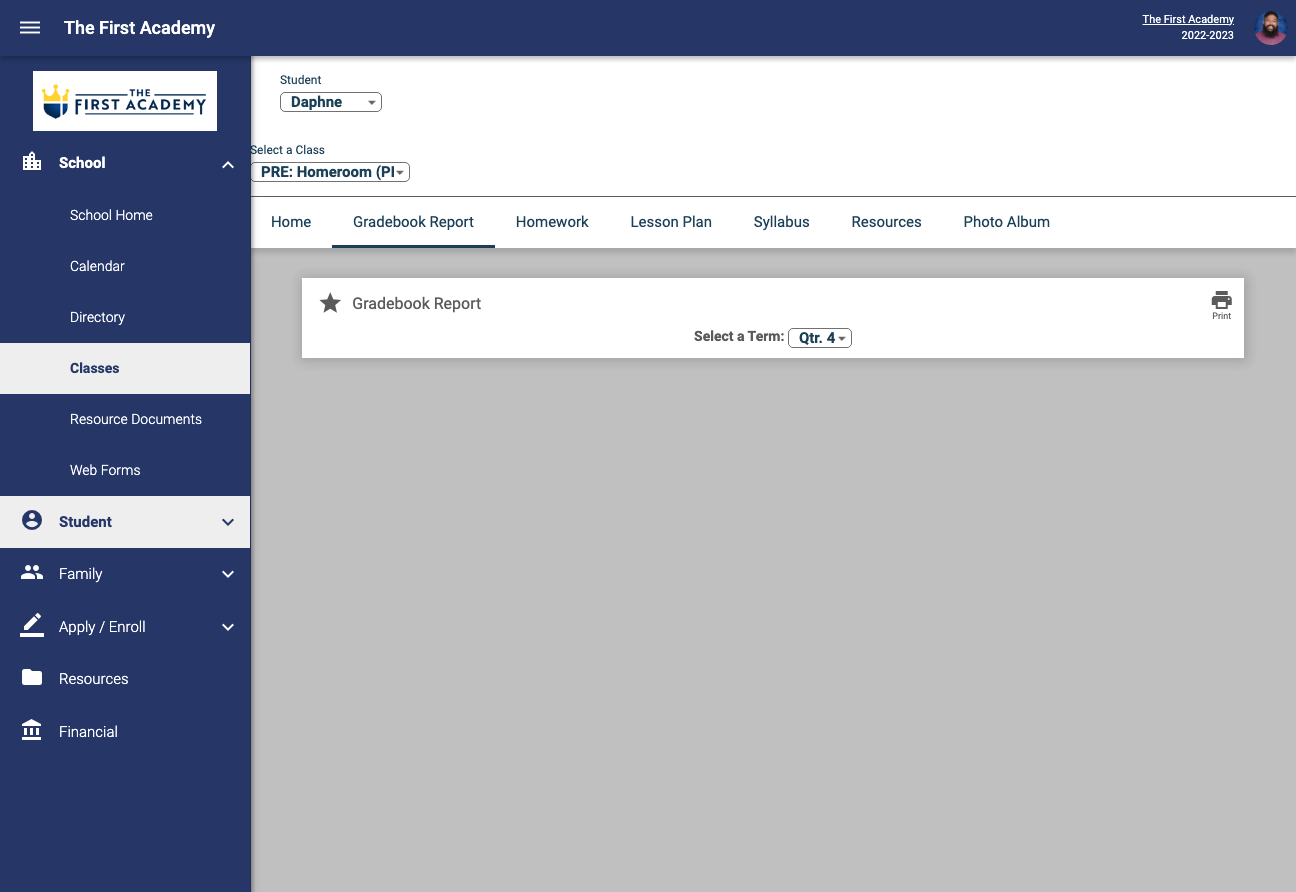The height and width of the screenshot is (892, 1296).
Task: Switch to the Homework tab
Action: (552, 222)
